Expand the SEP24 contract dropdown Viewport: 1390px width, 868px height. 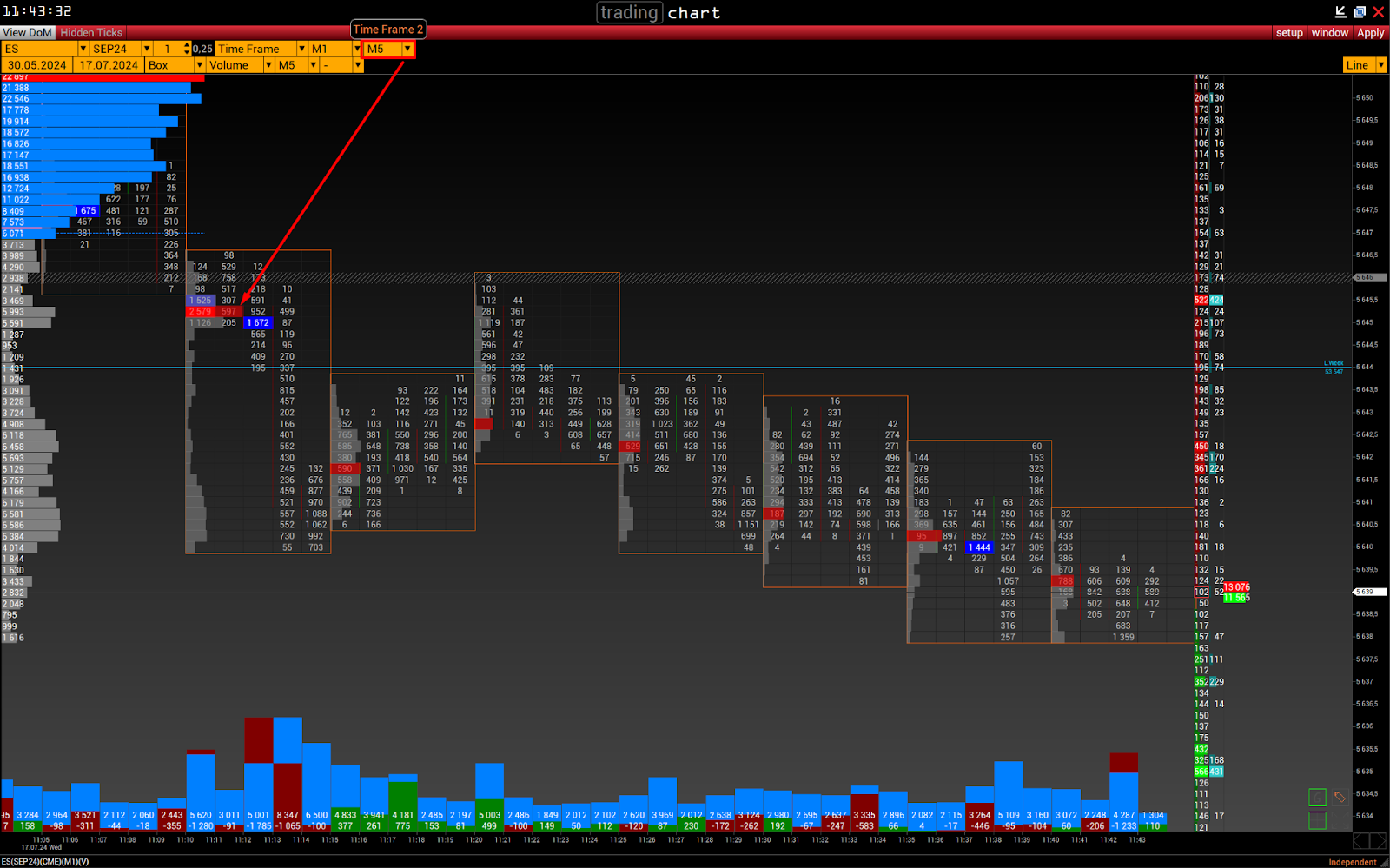pos(146,49)
